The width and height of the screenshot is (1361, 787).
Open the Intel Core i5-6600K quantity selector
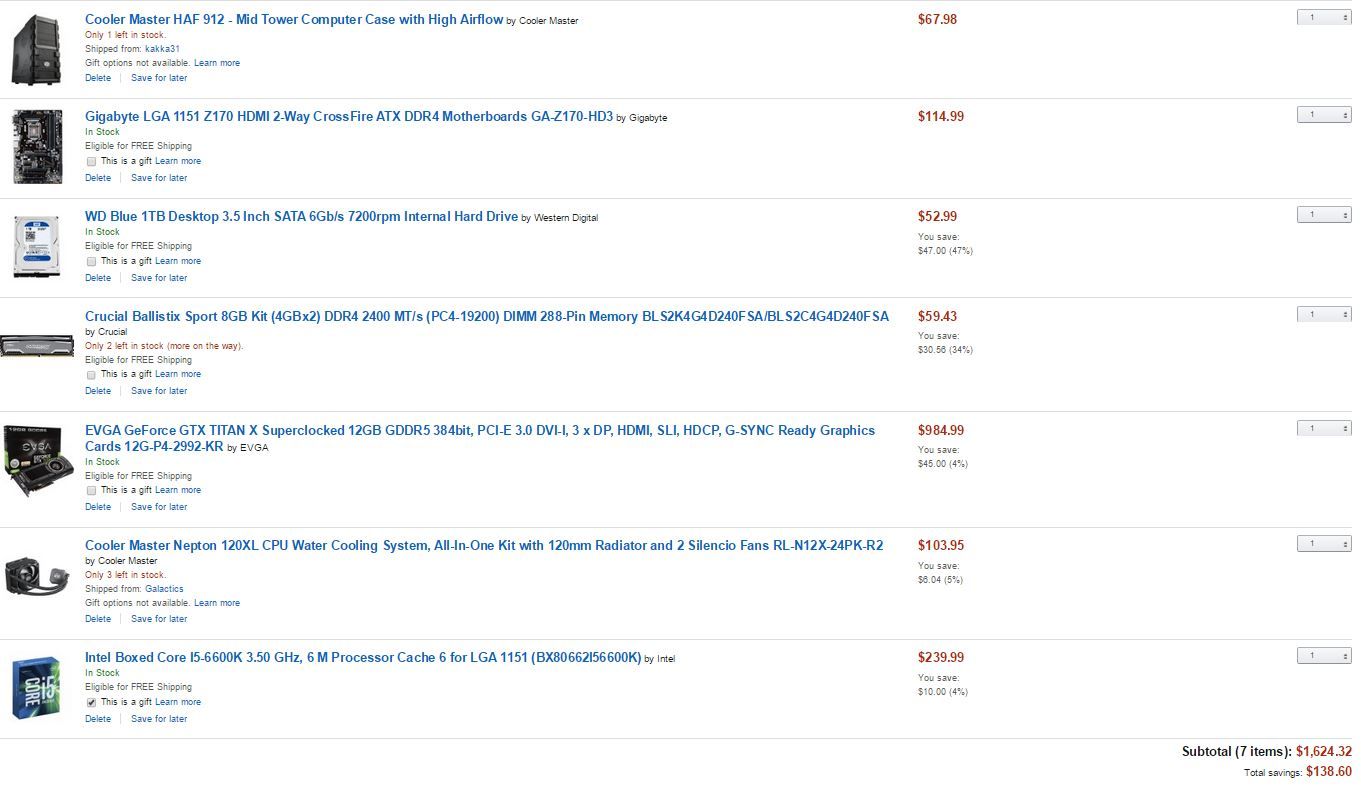[1324, 656]
